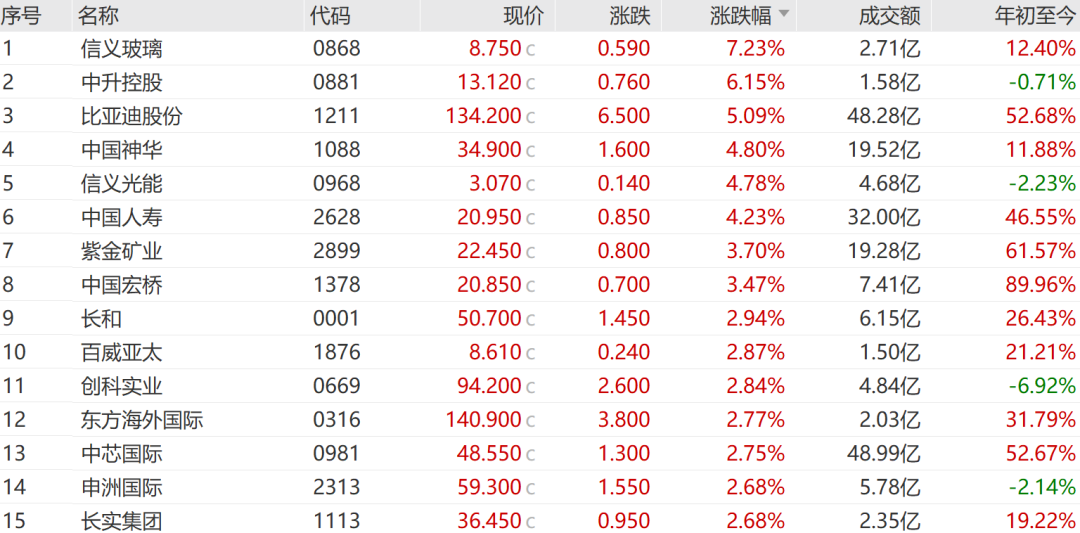
Task: Click 中国宏桥 year-to-date value 89.96%
Action: pyautogui.click(x=1040, y=285)
